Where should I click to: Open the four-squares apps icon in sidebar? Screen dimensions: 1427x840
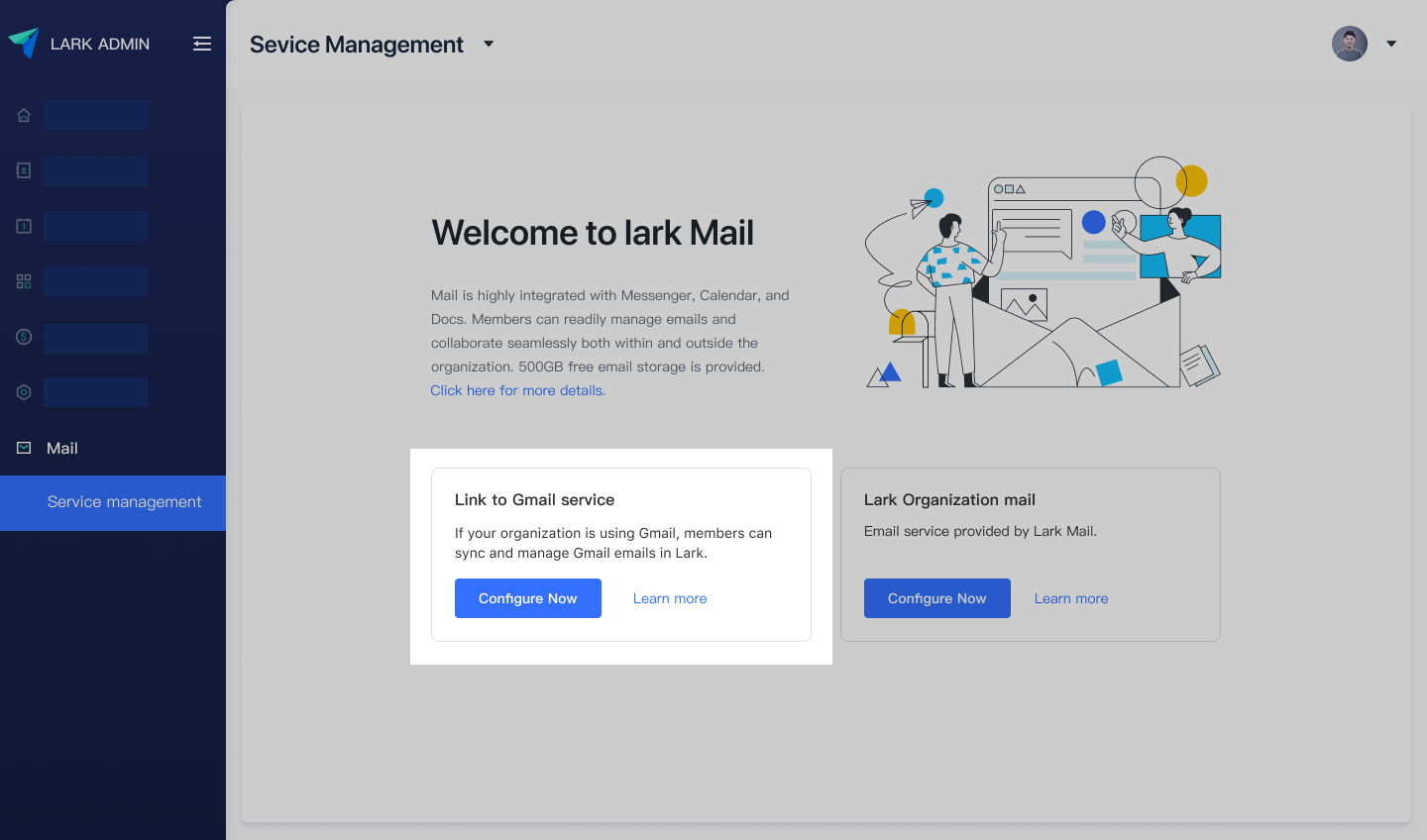[24, 281]
